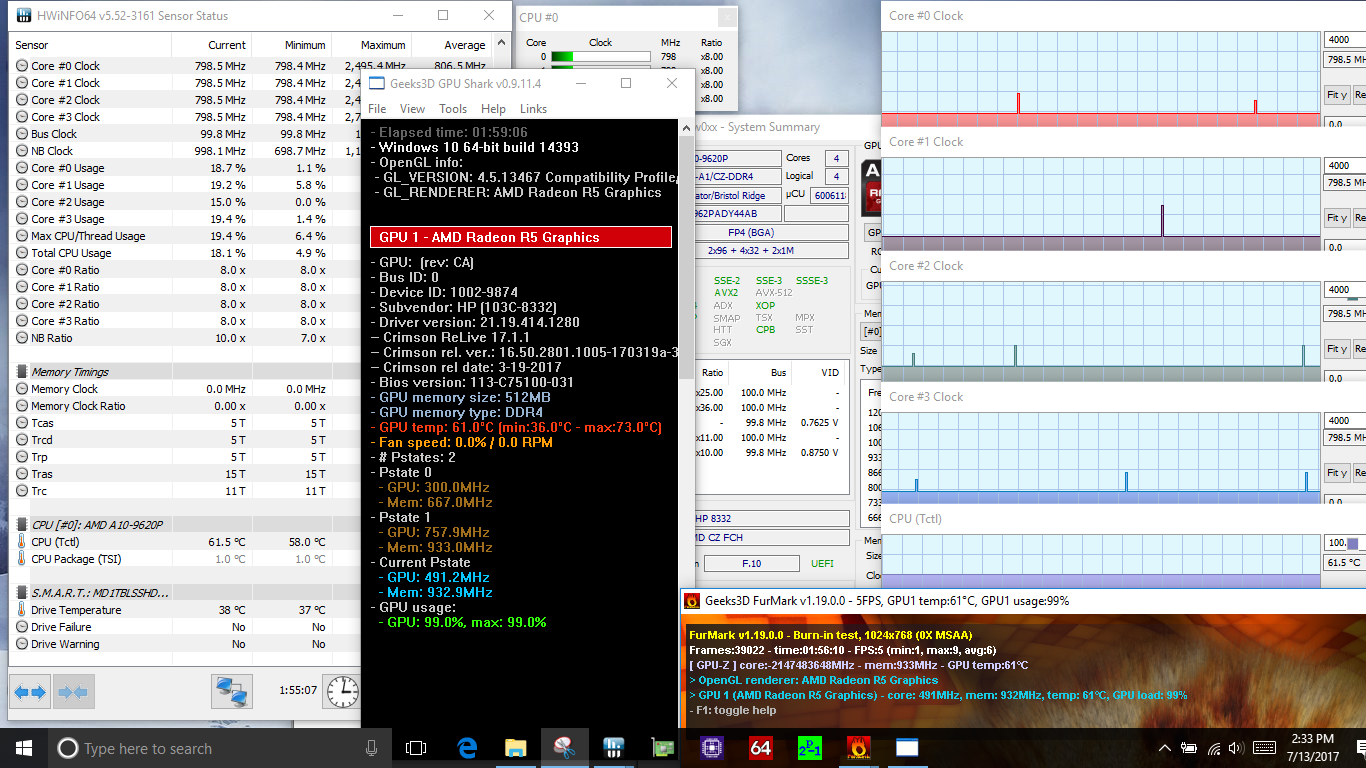Click the clock icon button in HWiNFO

click(342, 691)
